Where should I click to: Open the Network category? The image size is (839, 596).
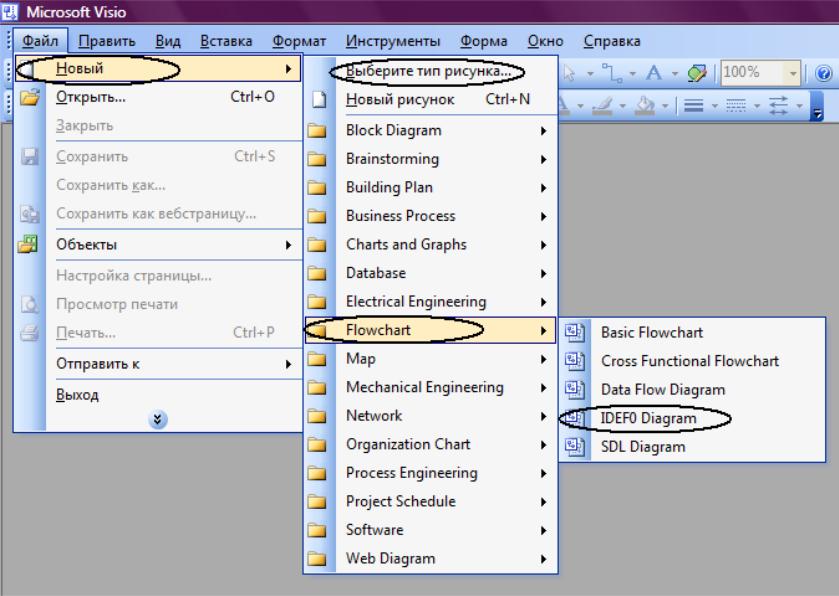(431, 416)
